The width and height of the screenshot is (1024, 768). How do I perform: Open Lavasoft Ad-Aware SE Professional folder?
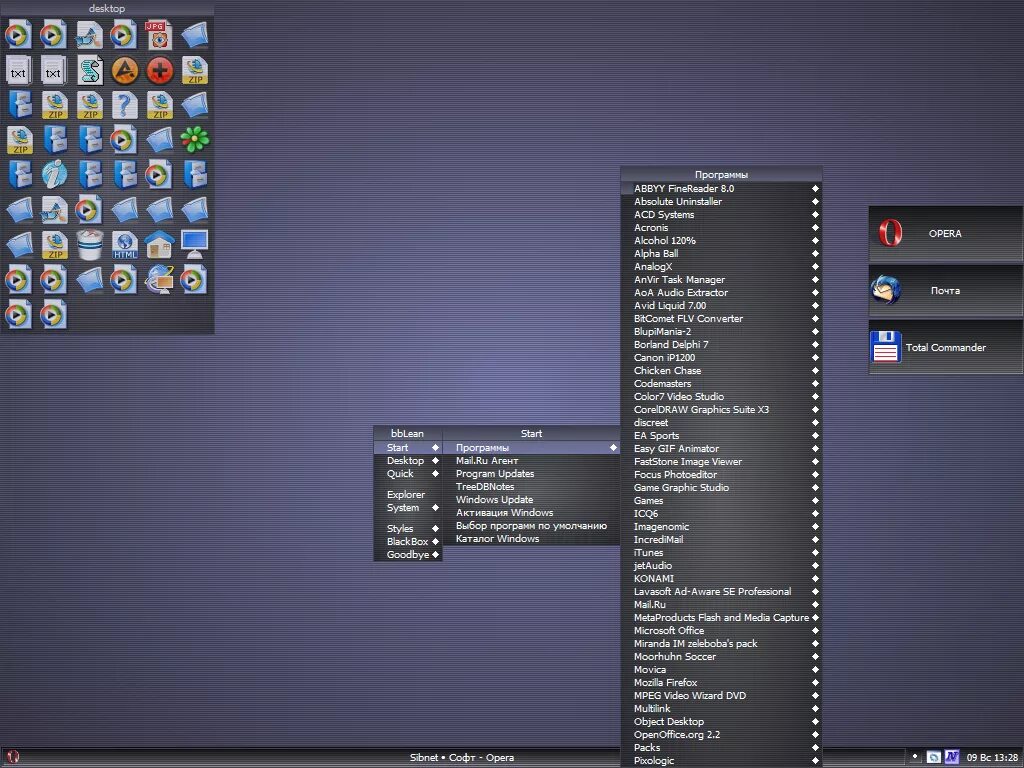click(721, 592)
